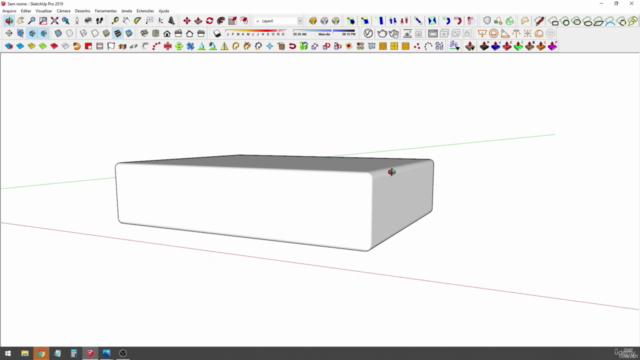This screenshot has width=640, height=360.
Task: Click the Zoom Extents icon
Action: click(x=54, y=21)
